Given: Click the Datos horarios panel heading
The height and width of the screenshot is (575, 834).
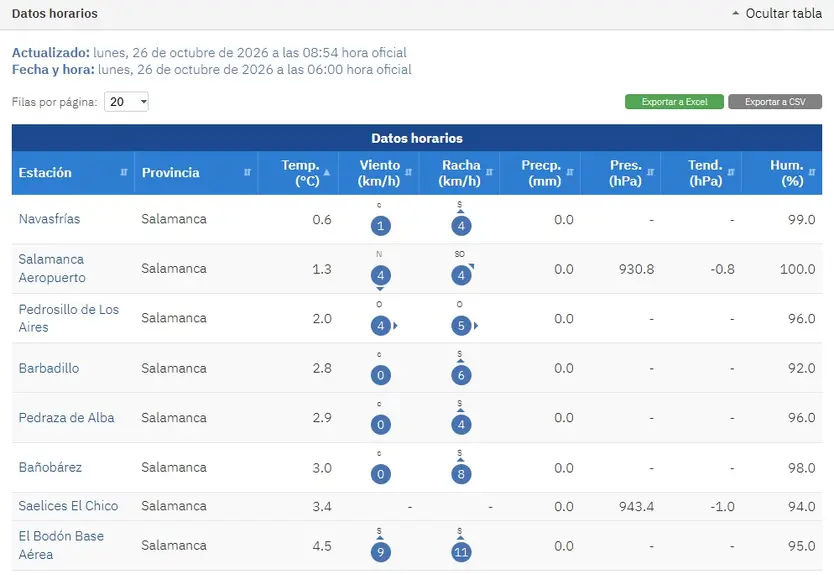Looking at the screenshot, I should (55, 13).
